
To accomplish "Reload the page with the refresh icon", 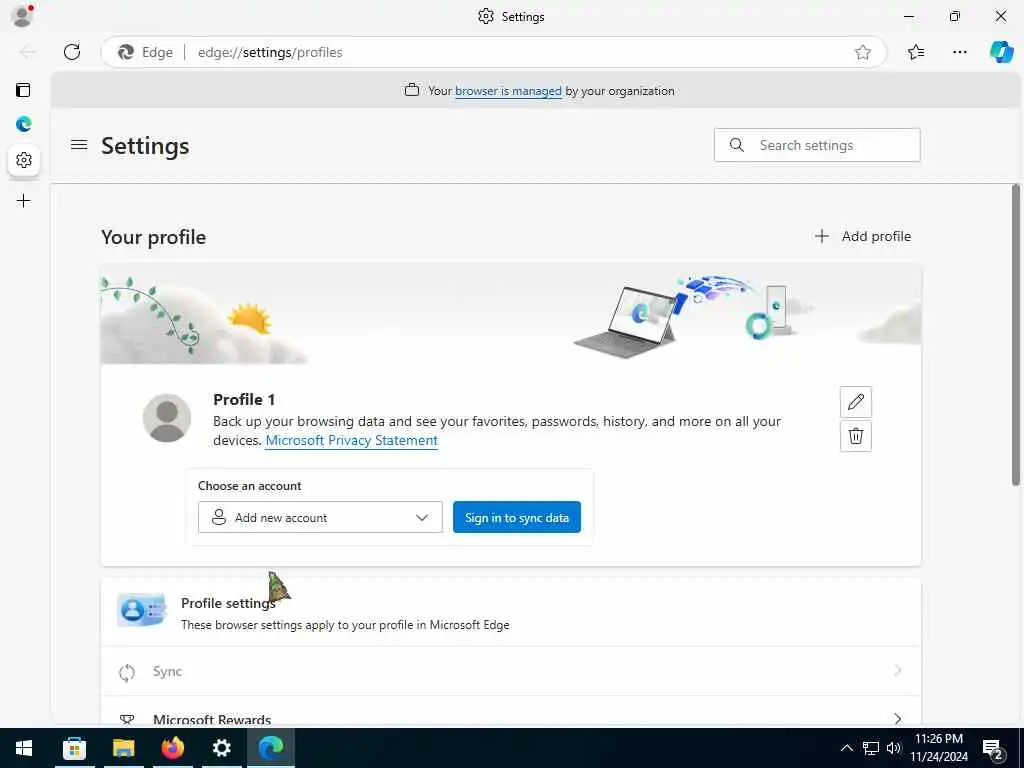I will click(72, 52).
